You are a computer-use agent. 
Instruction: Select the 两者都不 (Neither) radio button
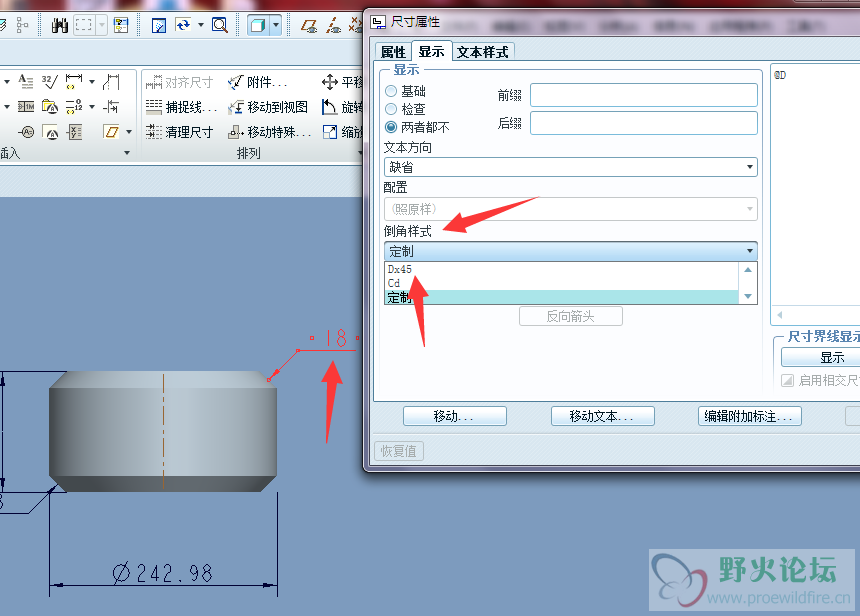tap(391, 127)
